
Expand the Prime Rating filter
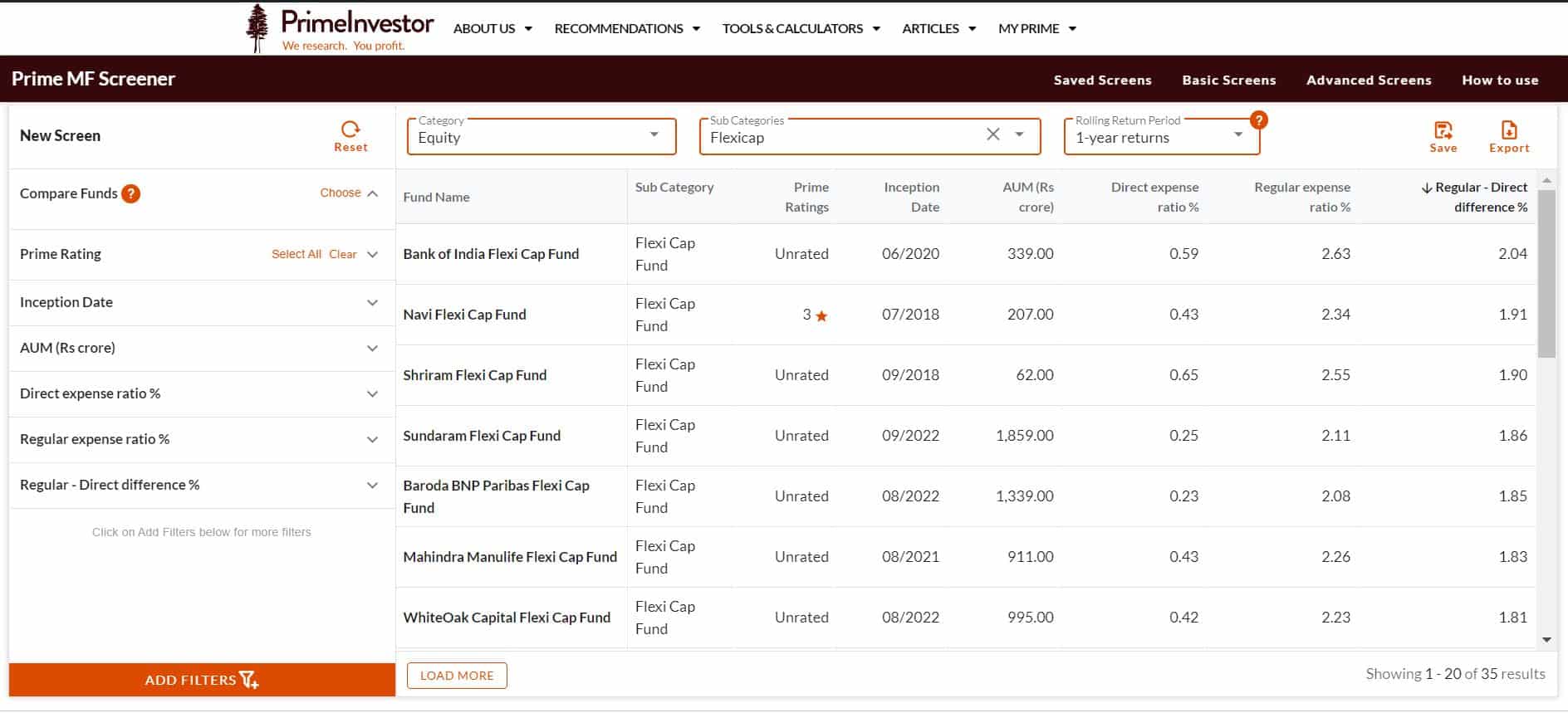point(373,255)
